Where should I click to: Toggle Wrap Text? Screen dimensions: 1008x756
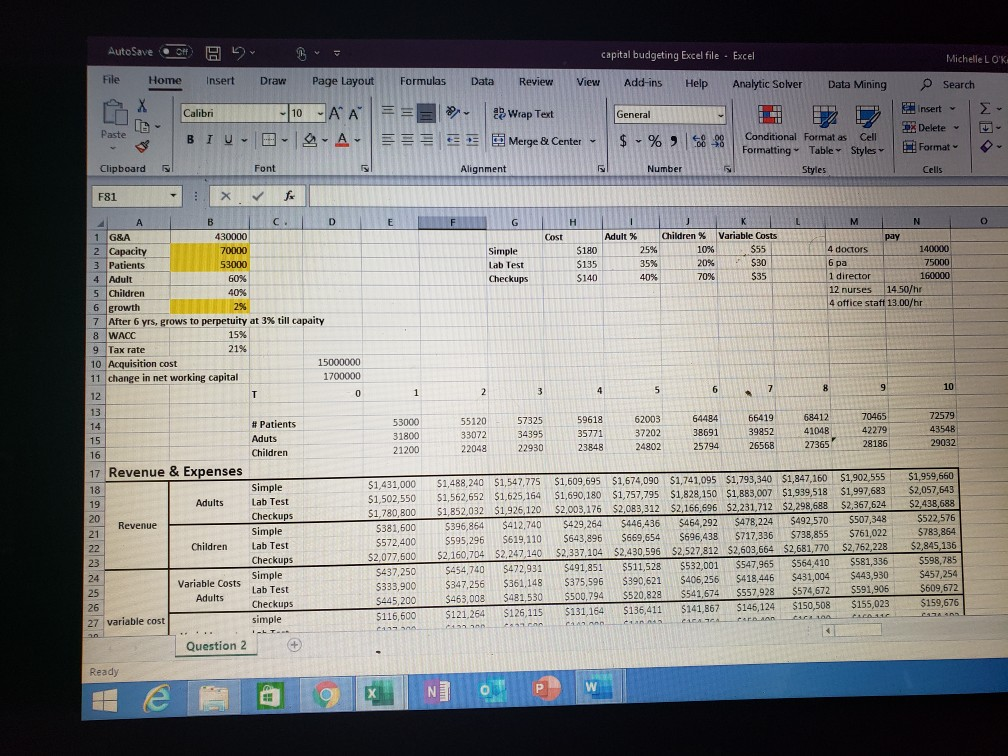[x=523, y=114]
